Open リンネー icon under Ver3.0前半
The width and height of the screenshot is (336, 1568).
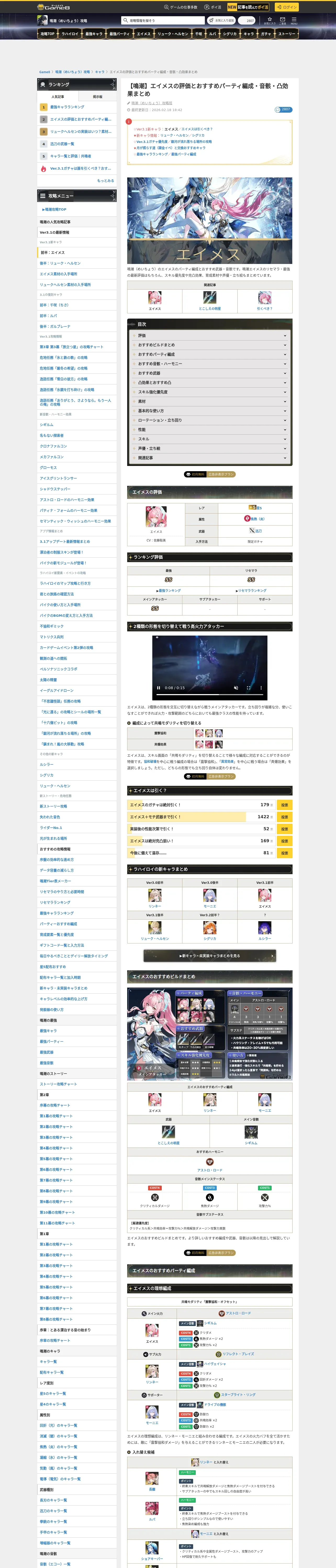(155, 895)
